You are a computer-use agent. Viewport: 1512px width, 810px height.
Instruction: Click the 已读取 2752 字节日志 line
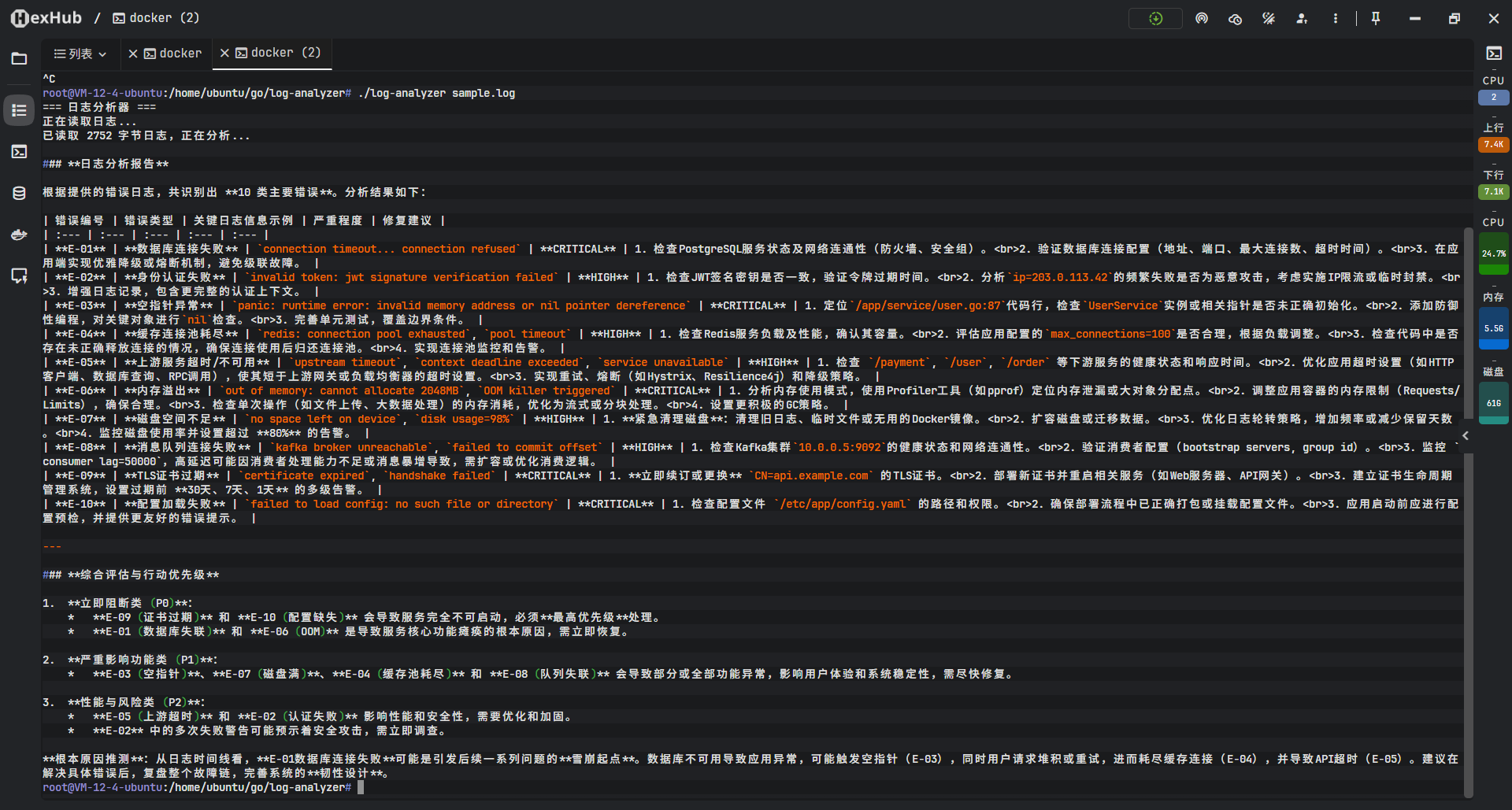pyautogui.click(x=146, y=135)
